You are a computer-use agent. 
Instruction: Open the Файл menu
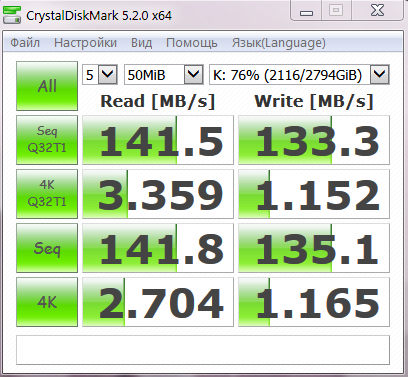click(x=25, y=43)
